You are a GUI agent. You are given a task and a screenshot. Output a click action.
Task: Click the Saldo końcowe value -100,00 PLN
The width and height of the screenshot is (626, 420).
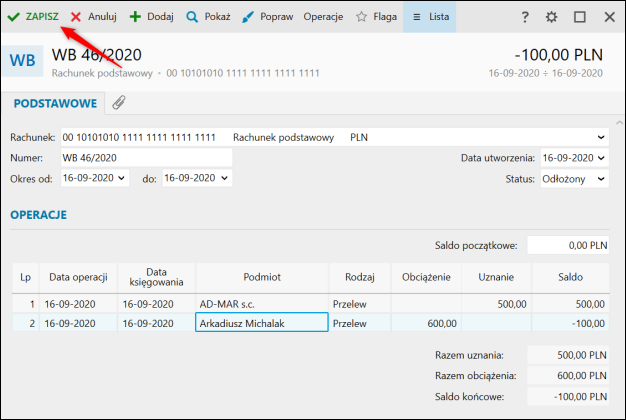(x=568, y=396)
